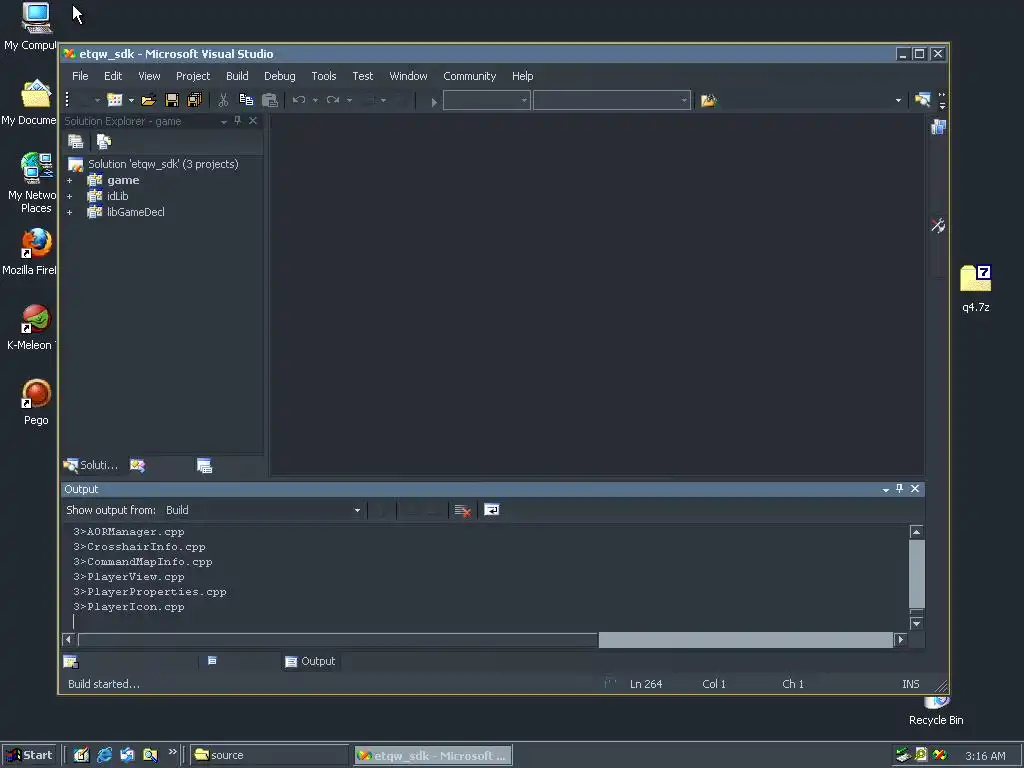Click the Copy toolbar icon
Viewport: 1024px width, 768px height.
pyautogui.click(x=246, y=100)
